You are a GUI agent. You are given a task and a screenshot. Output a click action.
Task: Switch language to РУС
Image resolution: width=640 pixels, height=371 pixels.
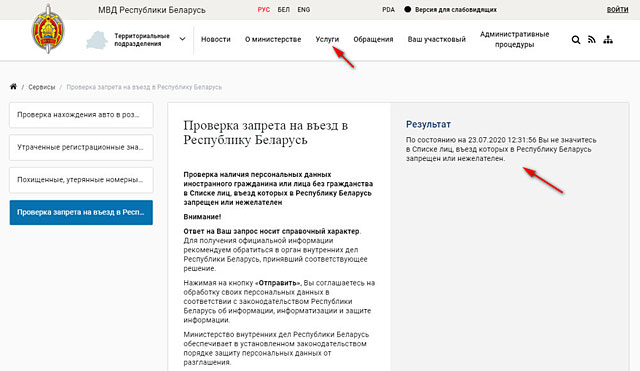(x=264, y=9)
